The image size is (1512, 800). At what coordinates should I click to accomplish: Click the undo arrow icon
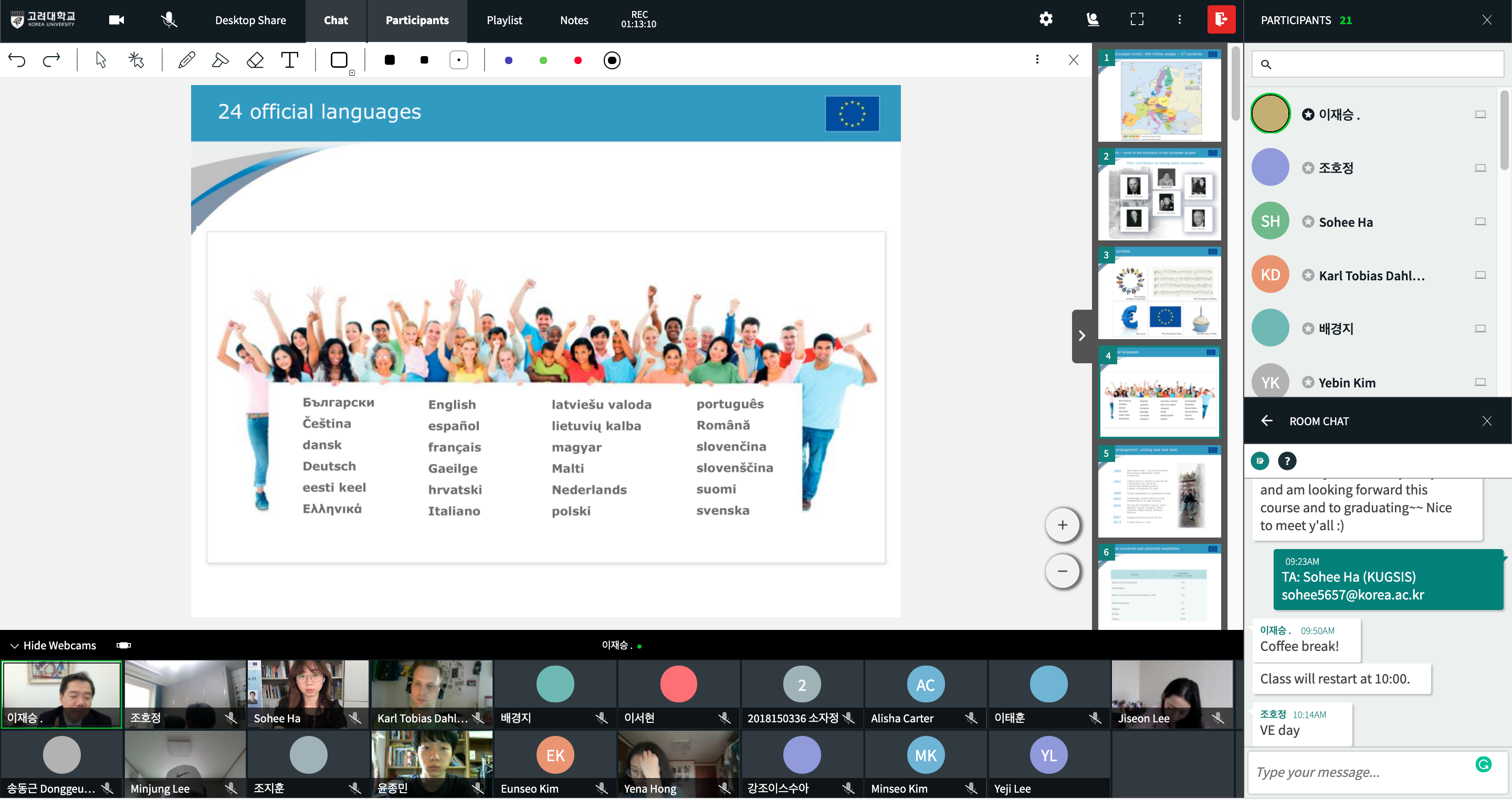pyautogui.click(x=17, y=60)
